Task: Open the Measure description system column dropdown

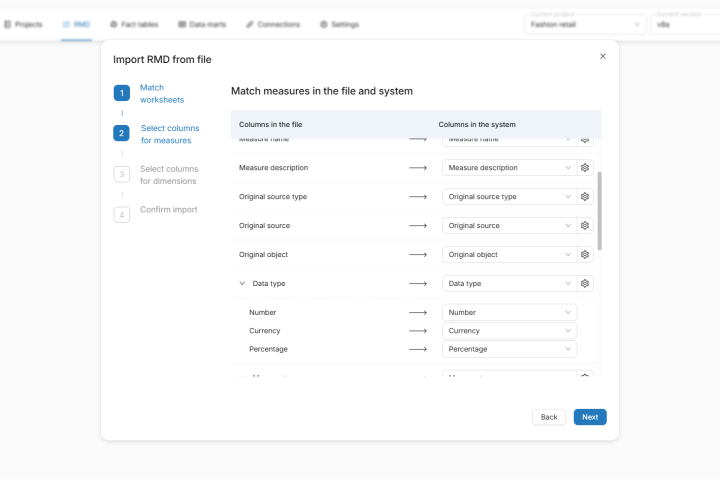Action: pos(509,168)
